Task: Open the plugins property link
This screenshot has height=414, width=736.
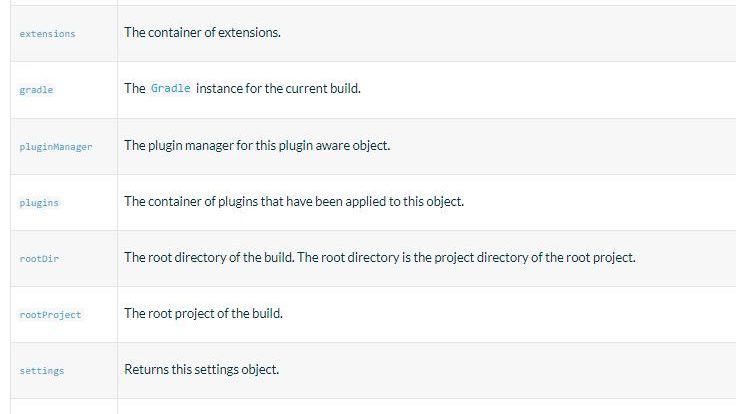Action: coord(39,203)
